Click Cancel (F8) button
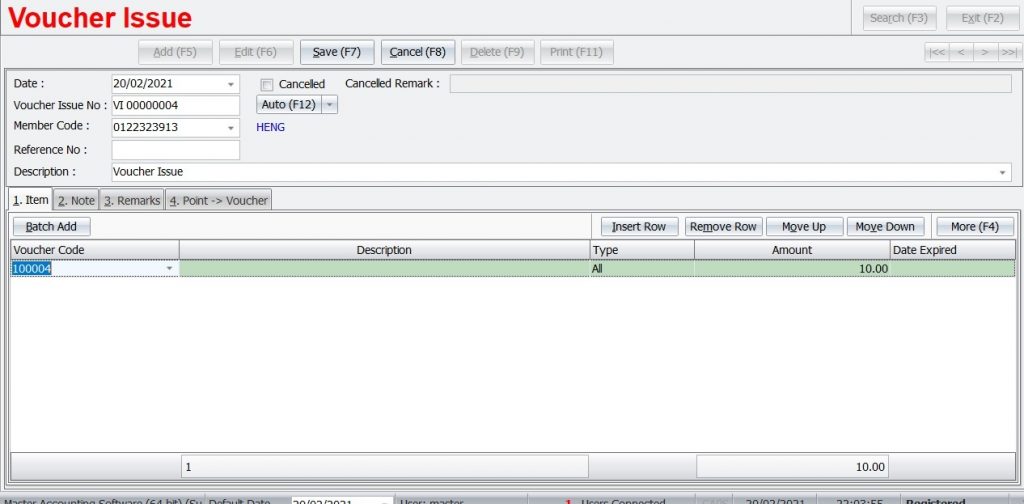 click(x=418, y=52)
